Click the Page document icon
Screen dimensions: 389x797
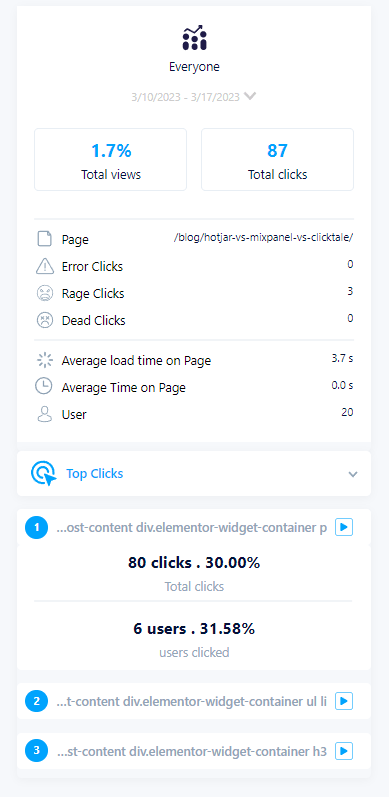click(x=44, y=239)
